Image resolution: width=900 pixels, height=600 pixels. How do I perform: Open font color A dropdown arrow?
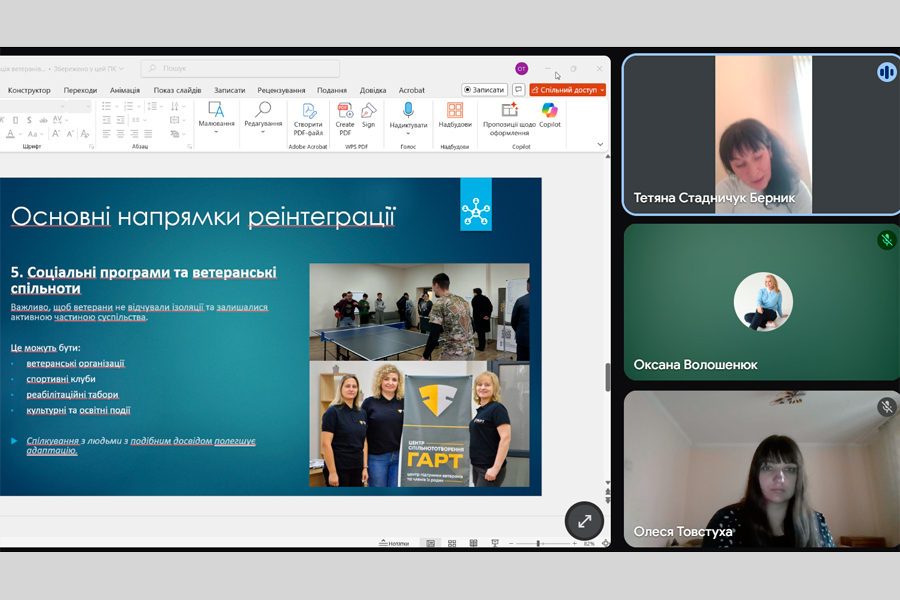click(21, 134)
